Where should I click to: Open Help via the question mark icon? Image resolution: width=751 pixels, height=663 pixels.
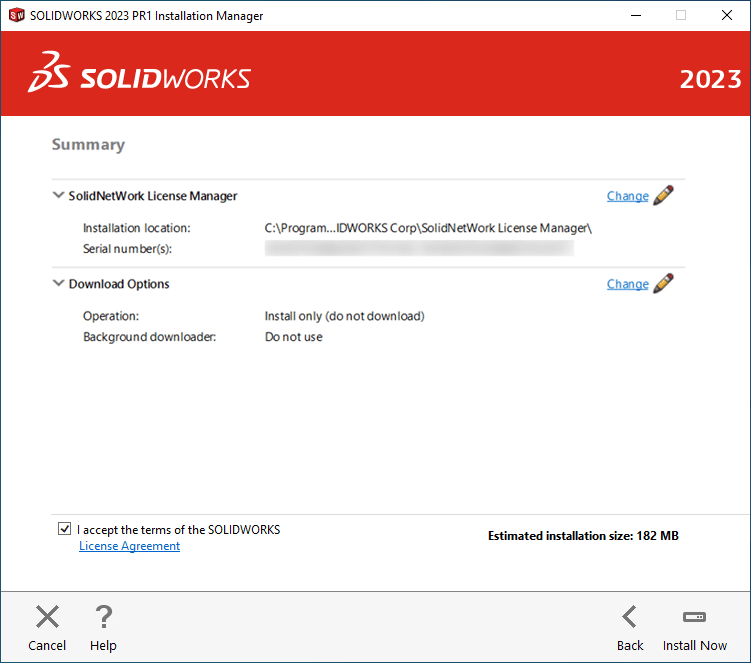coord(103,617)
